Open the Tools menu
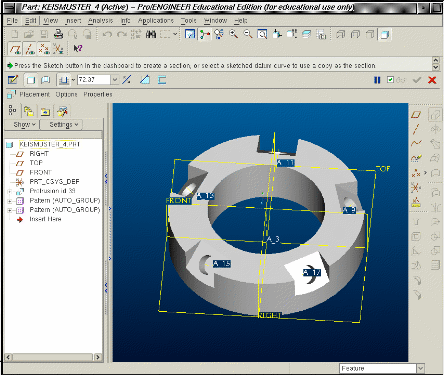The width and height of the screenshot is (444, 375). click(189, 21)
